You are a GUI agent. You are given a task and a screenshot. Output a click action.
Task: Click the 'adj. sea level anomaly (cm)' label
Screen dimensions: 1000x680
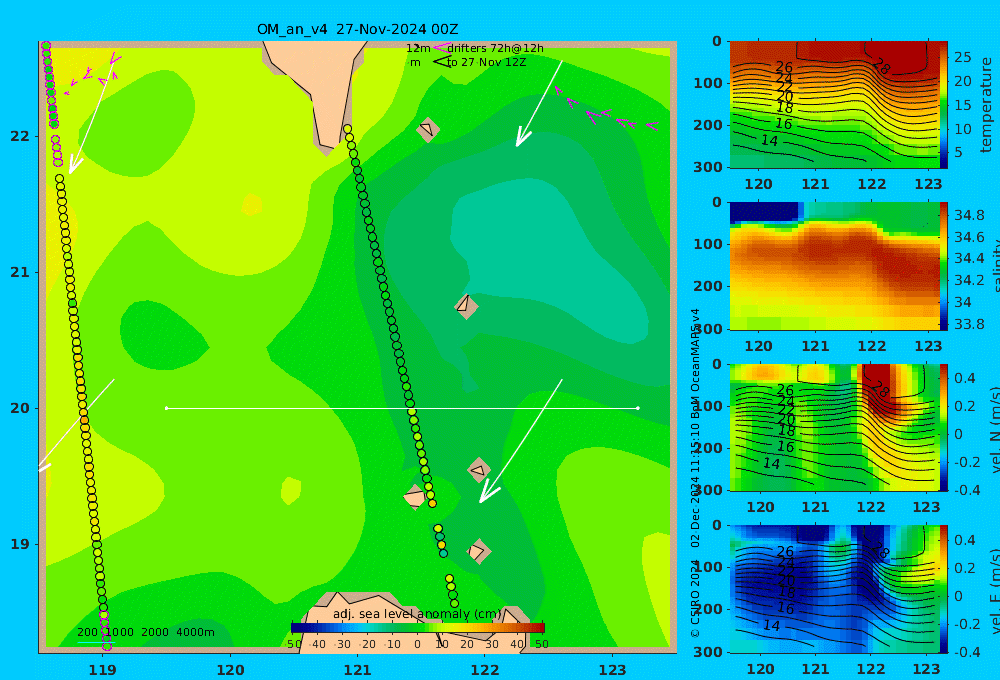tap(417, 614)
